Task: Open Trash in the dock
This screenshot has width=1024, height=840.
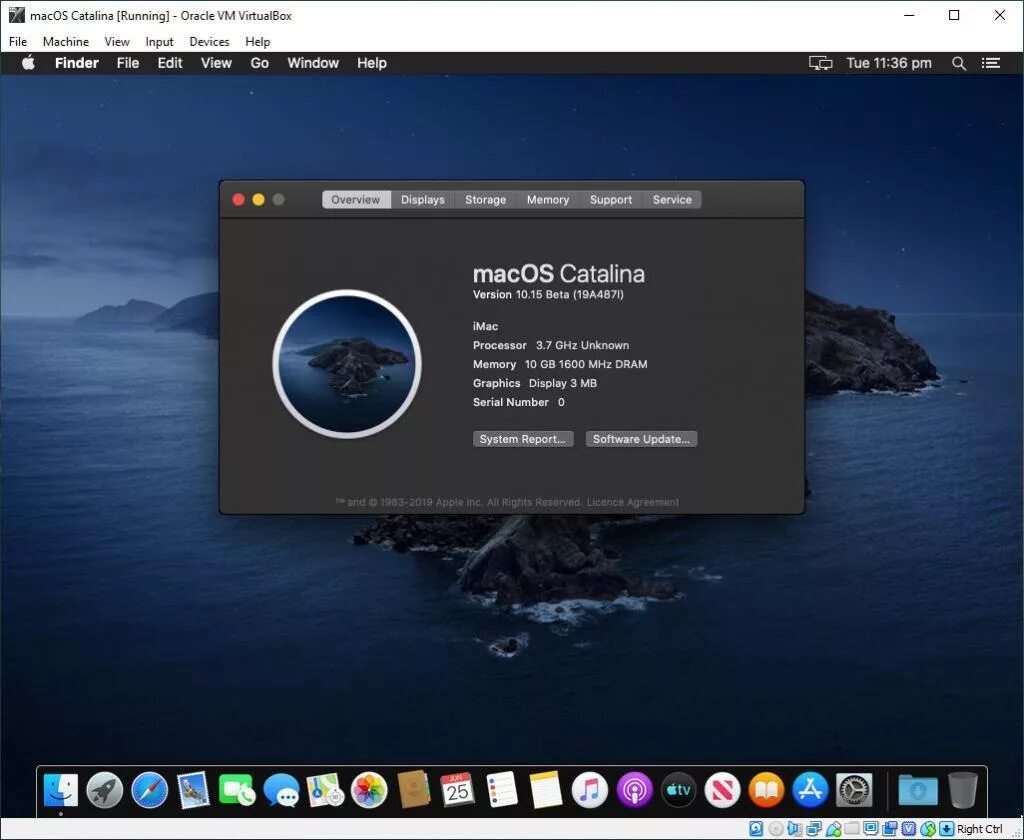Action: 963,790
